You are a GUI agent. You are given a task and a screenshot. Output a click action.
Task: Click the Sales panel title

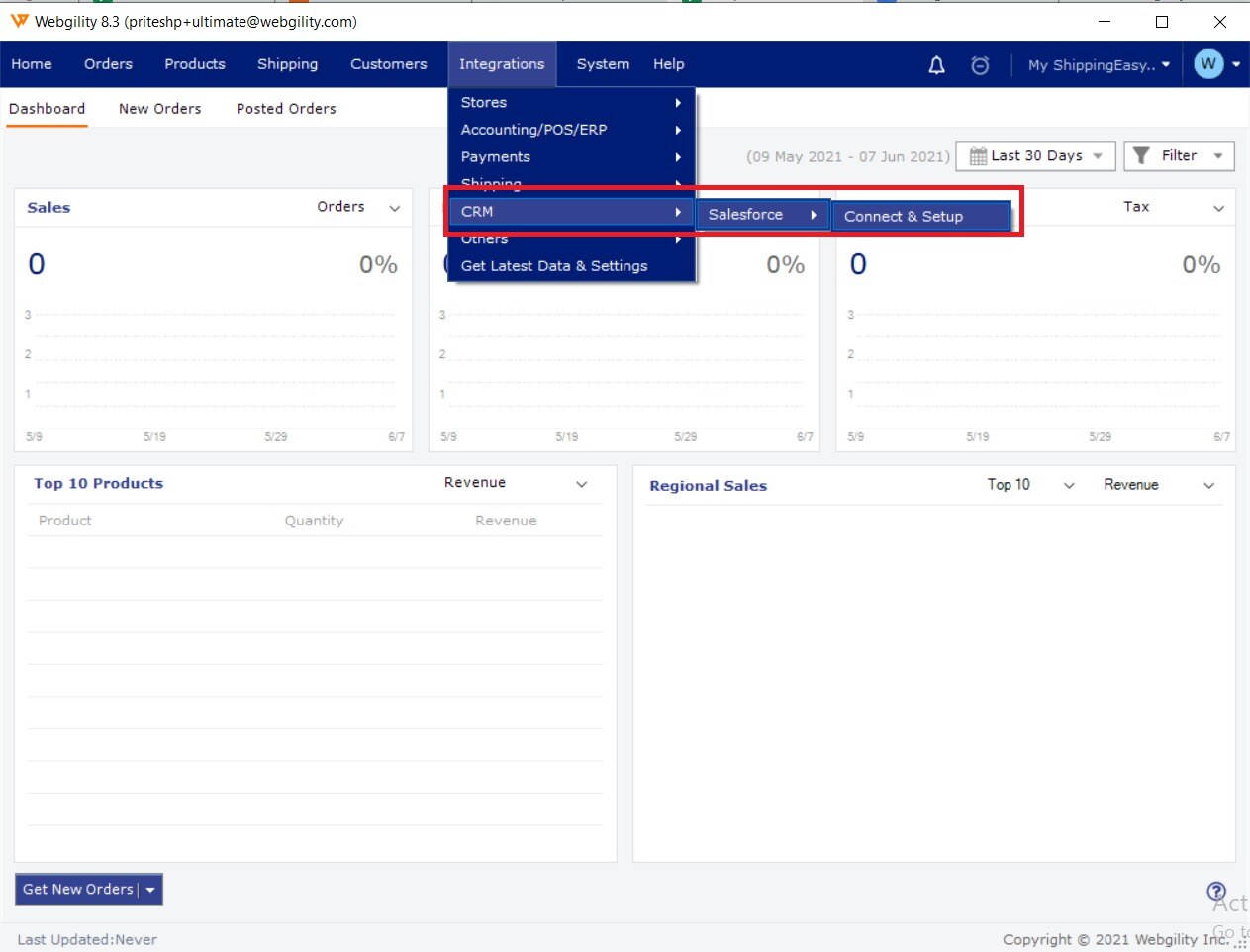(48, 208)
